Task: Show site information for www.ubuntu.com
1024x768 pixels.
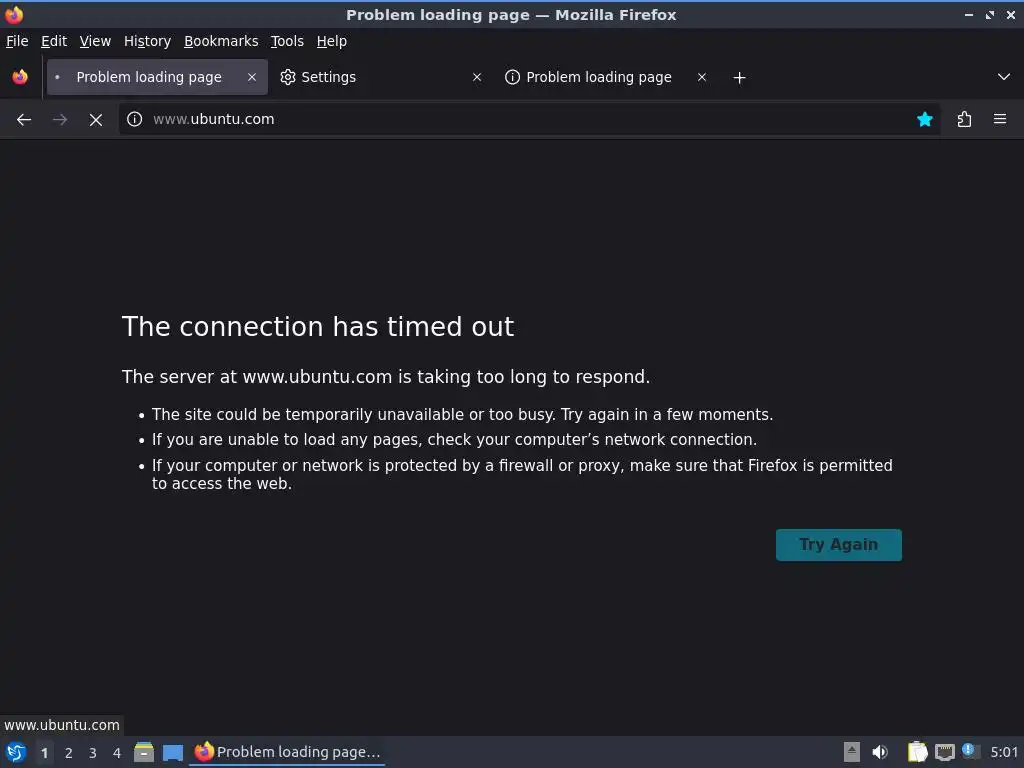Action: click(x=135, y=119)
